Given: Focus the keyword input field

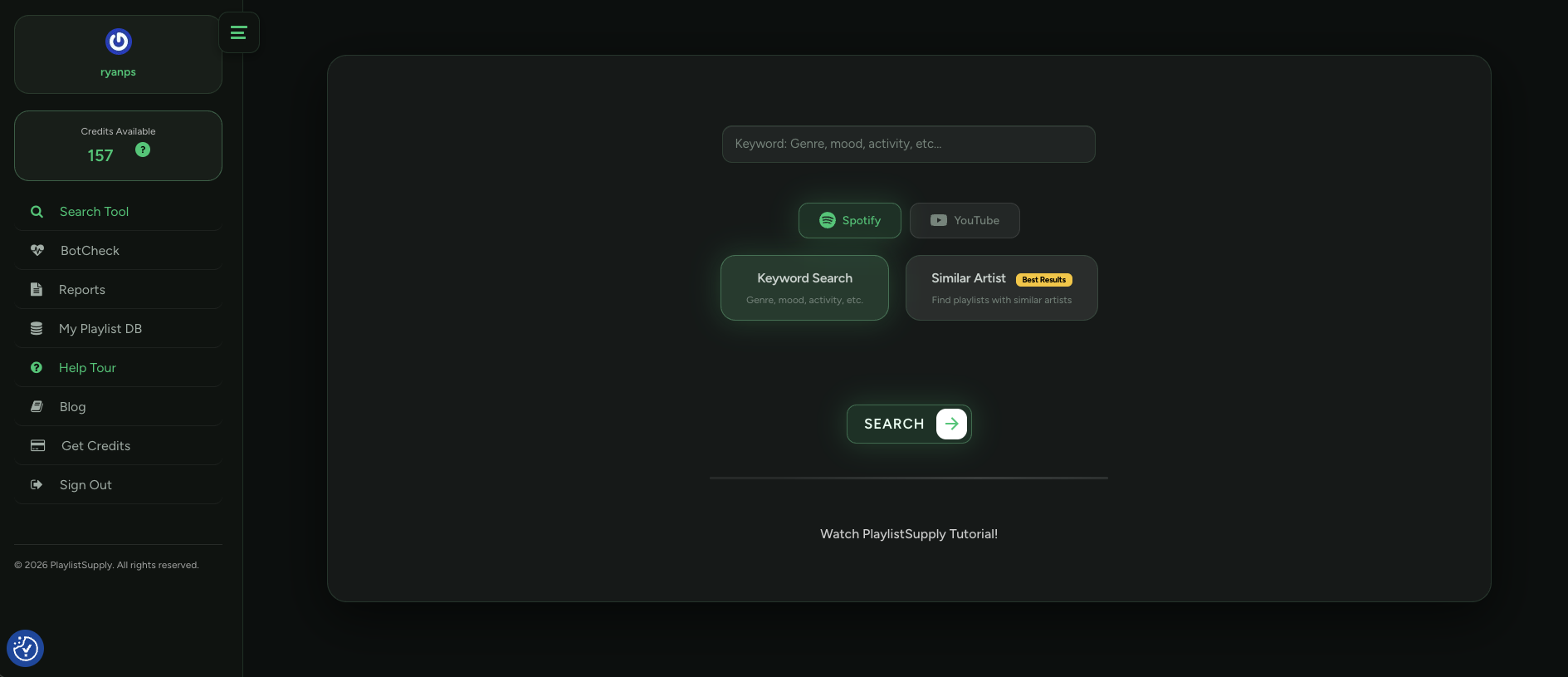Looking at the screenshot, I should pos(909,144).
